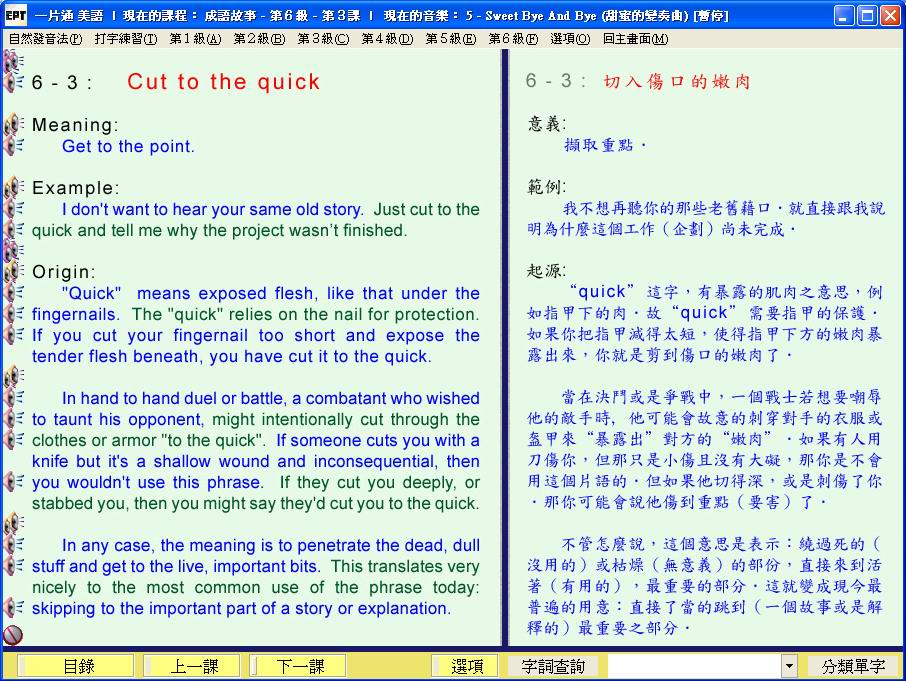The height and width of the screenshot is (681, 906).
Task: Play audio for the 'Cut to the quick' title
Action: point(14,82)
